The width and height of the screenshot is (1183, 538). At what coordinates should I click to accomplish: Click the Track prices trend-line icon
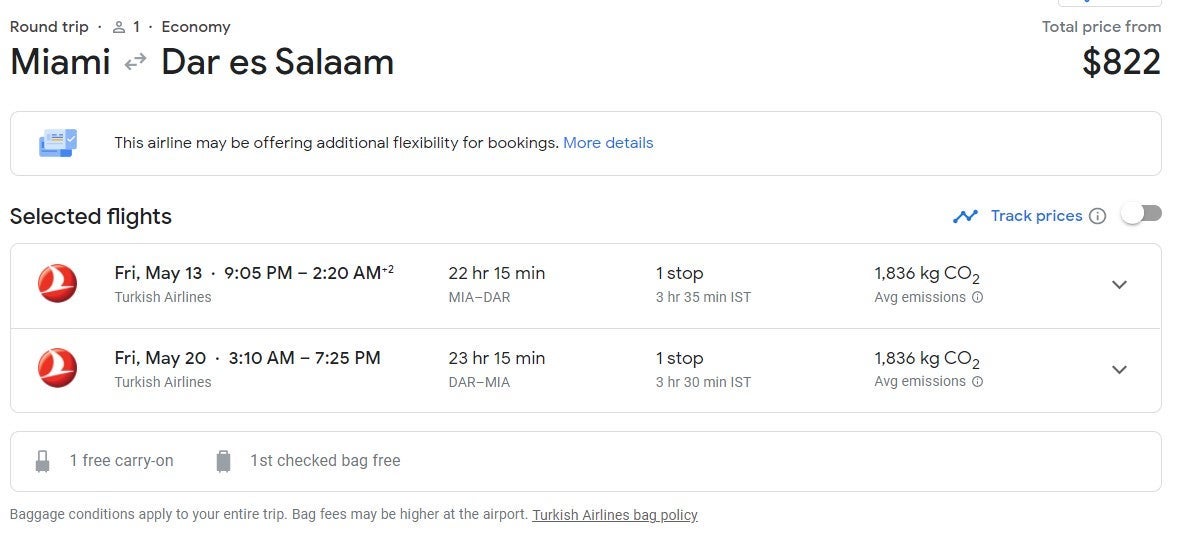[965, 216]
